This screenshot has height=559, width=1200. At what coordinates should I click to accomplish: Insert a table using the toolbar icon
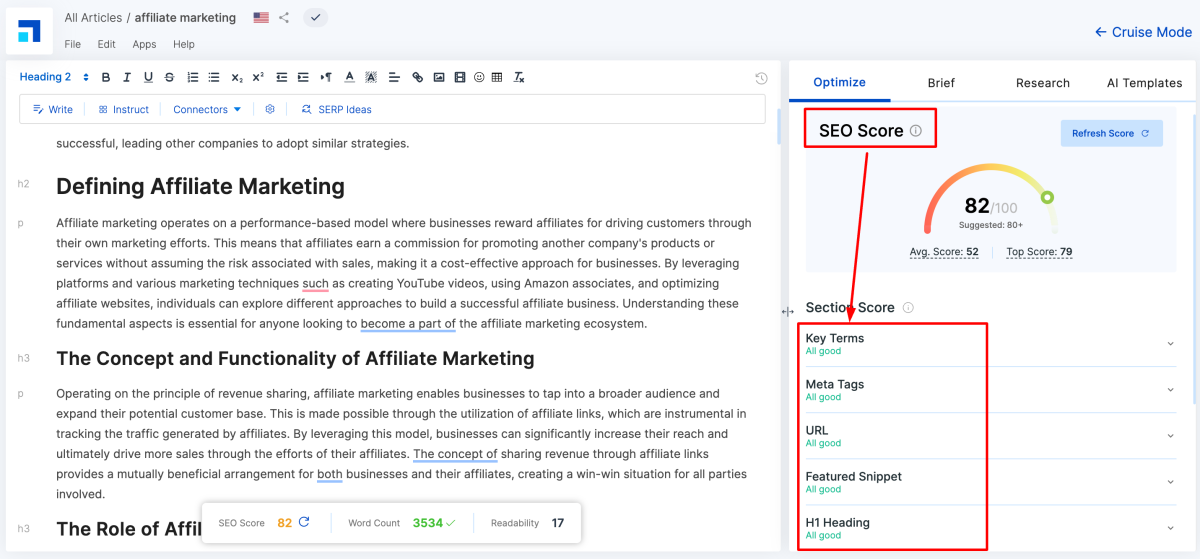pos(497,77)
